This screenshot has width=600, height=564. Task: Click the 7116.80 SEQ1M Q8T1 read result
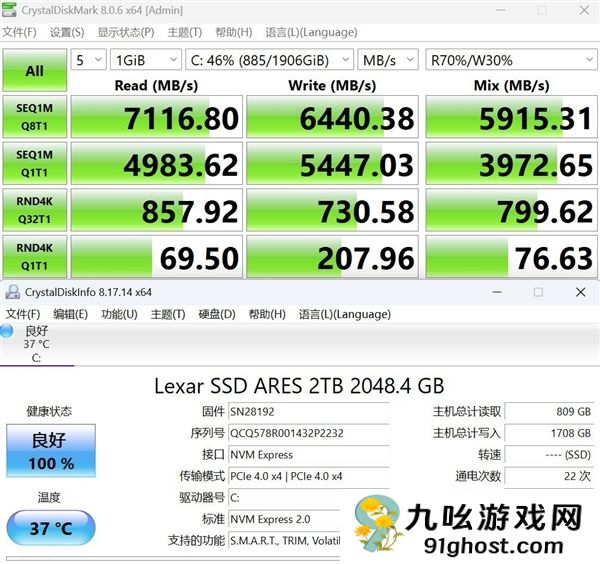coord(157,117)
